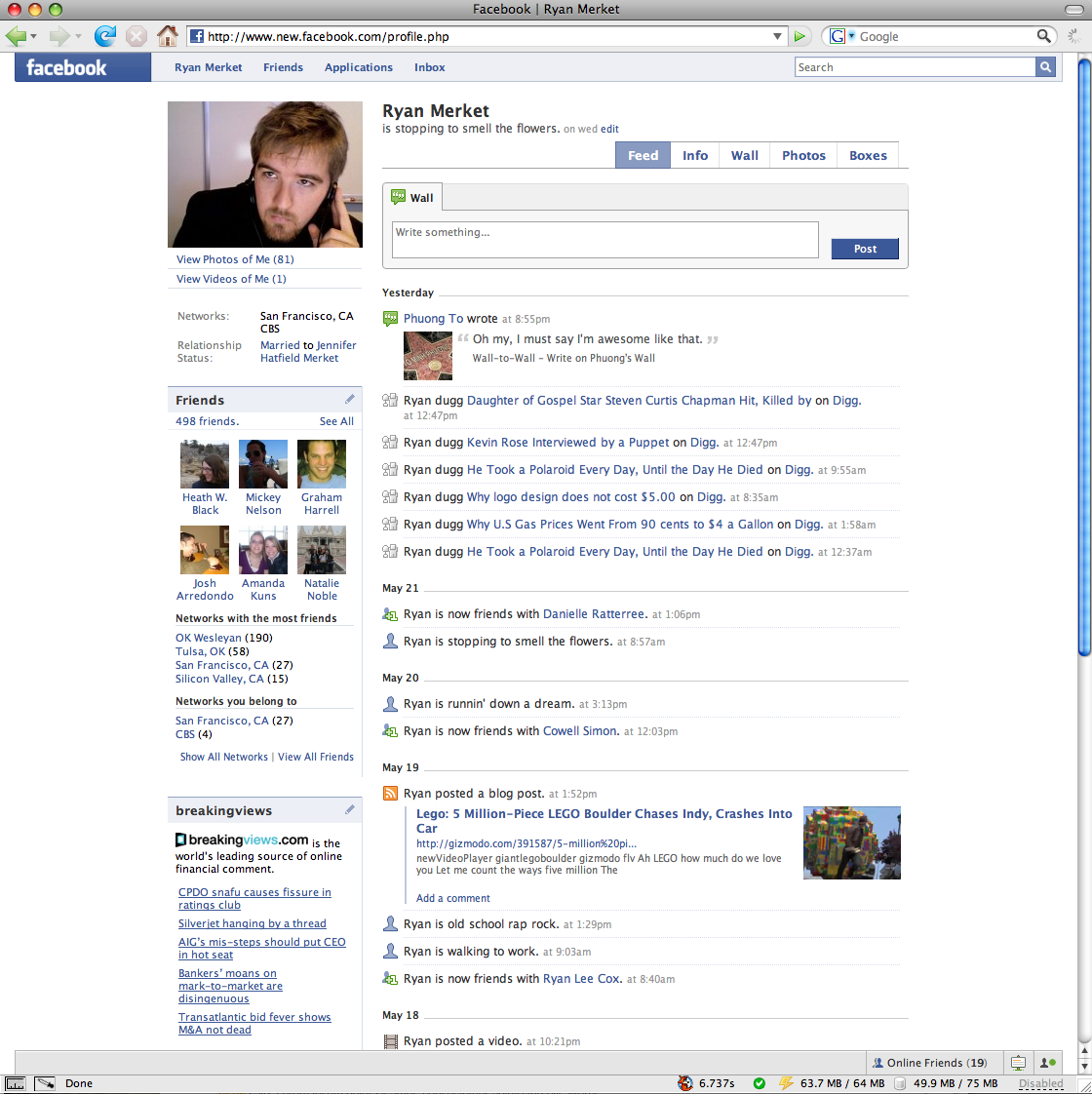Click the breakingviews box pencil icon
The image size is (1092, 1094).
pyautogui.click(x=350, y=810)
